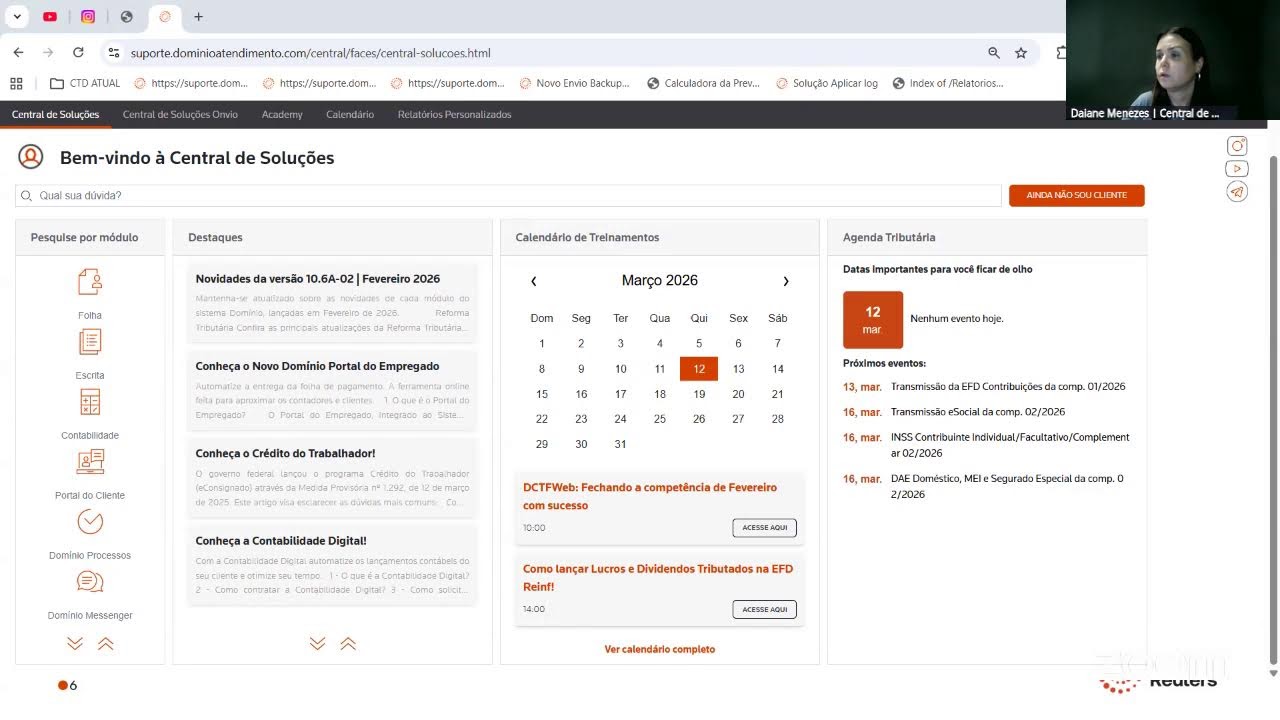Open Central de Soluções Onvio menu
The image size is (1280, 720).
click(x=180, y=114)
